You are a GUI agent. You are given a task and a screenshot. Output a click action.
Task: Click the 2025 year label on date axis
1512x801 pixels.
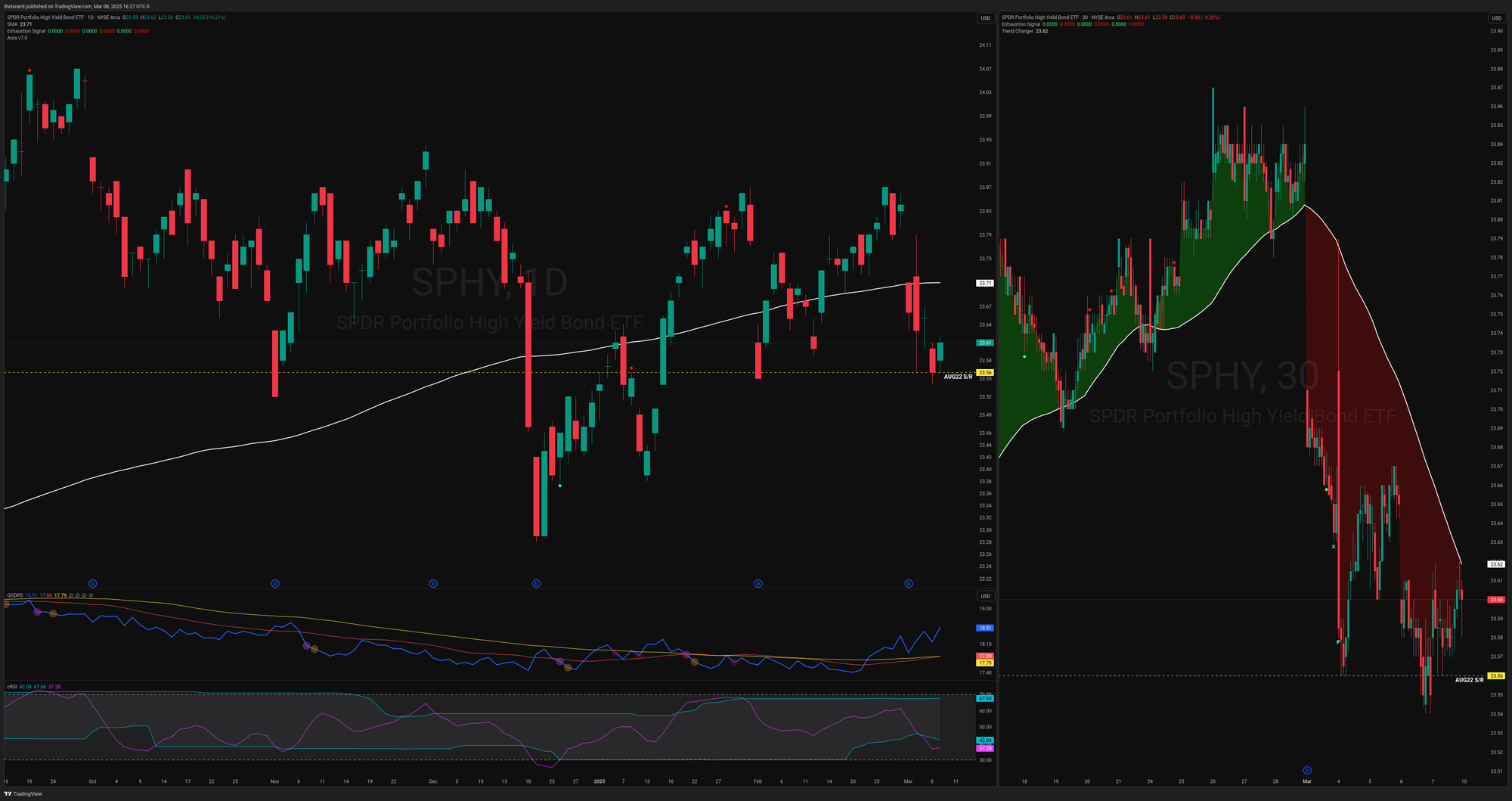pos(599,781)
